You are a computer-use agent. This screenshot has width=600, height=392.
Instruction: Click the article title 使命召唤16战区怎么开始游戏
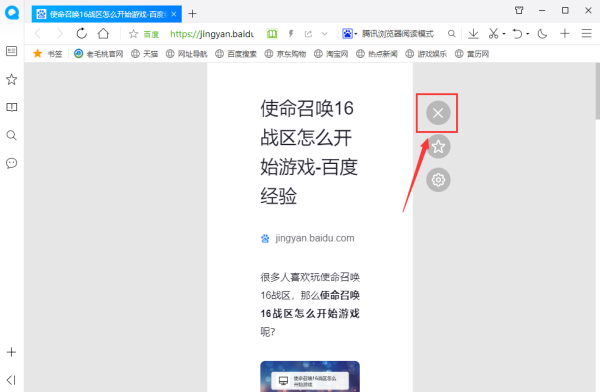[x=309, y=152]
